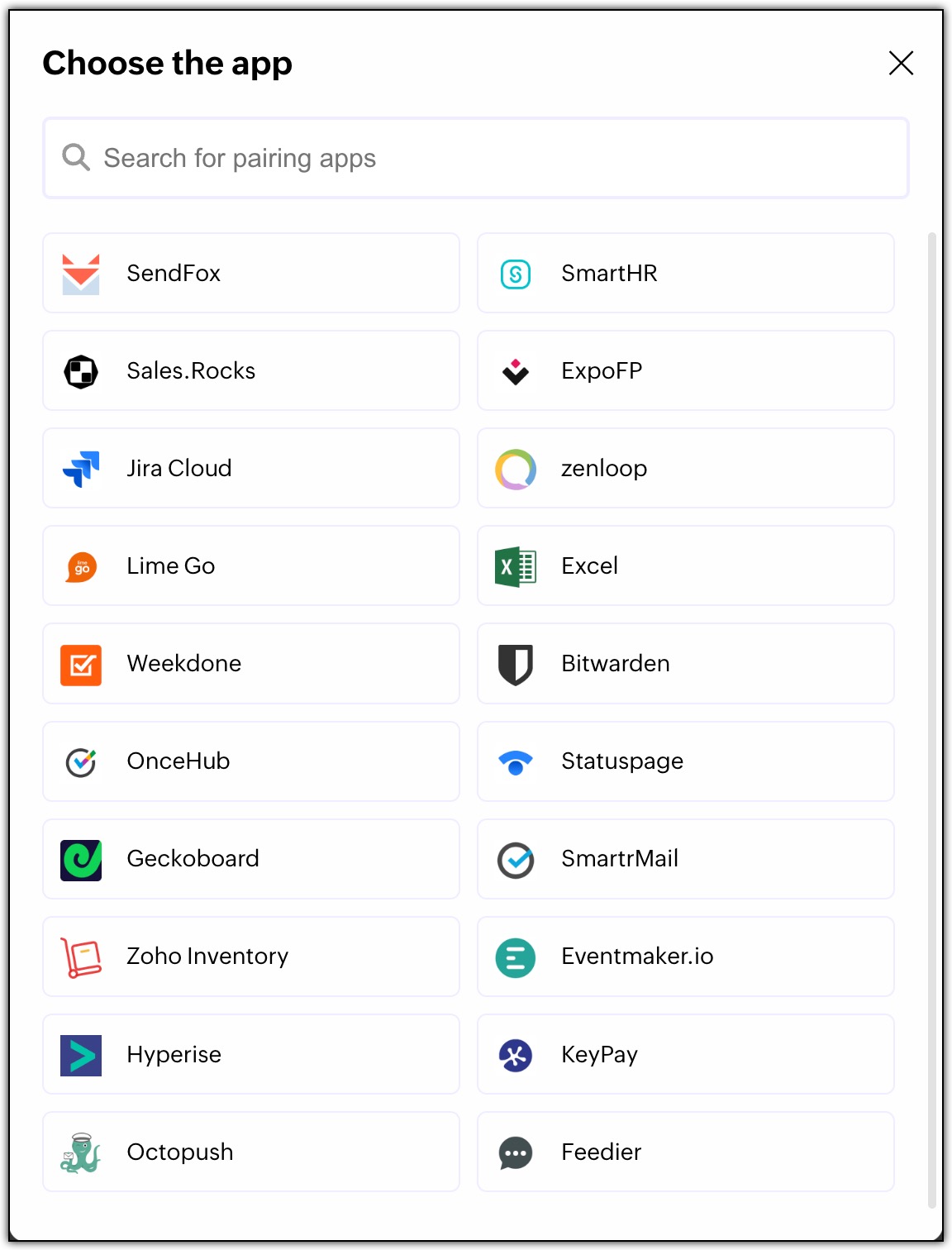
Task: Click the Excel app name
Action: [x=590, y=566]
